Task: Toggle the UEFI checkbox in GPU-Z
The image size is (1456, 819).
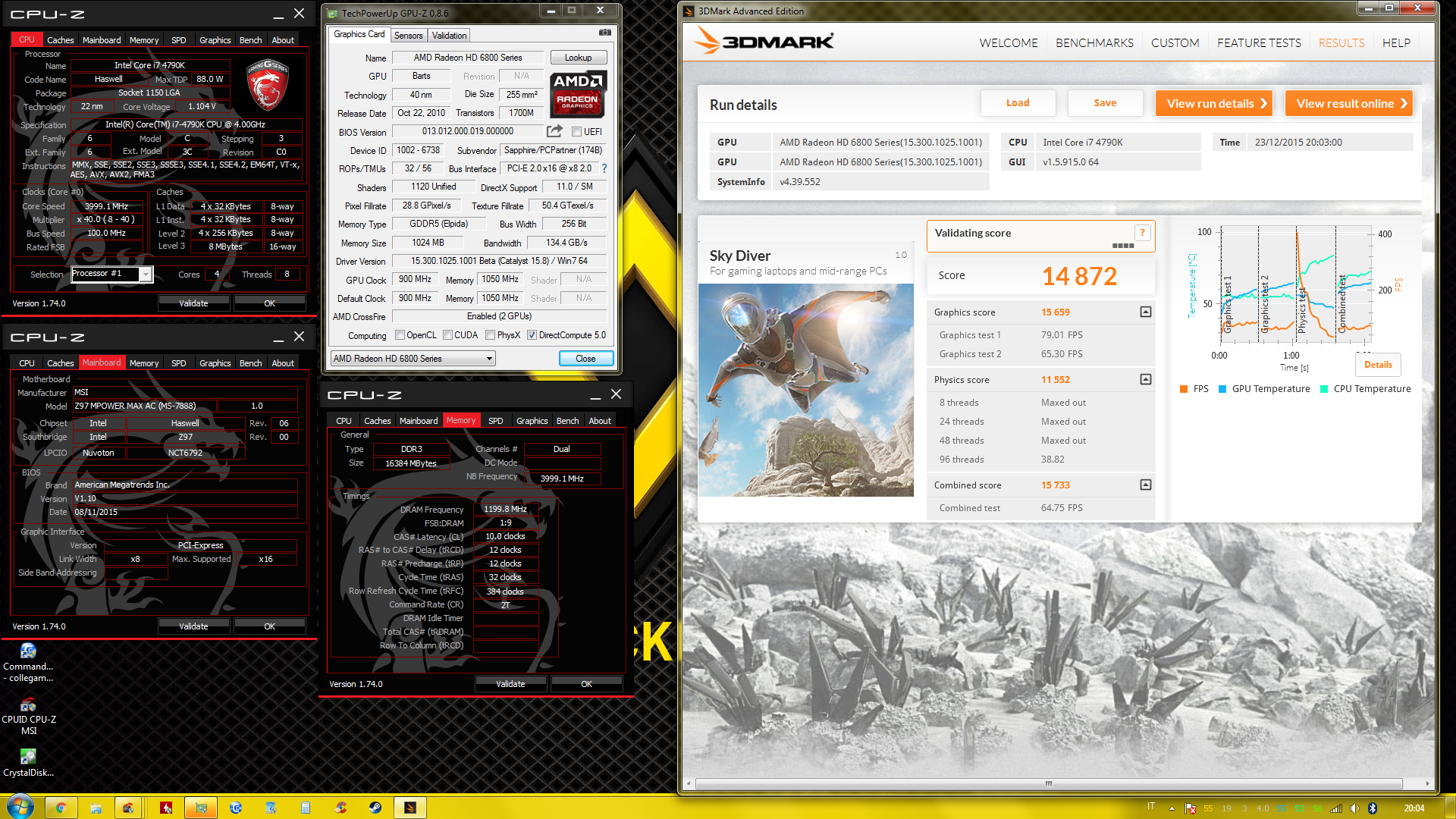Action: click(x=576, y=132)
